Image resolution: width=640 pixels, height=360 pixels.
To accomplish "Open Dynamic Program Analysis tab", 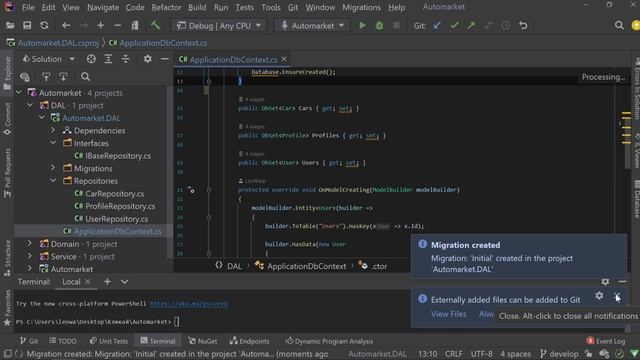I will (329, 341).
